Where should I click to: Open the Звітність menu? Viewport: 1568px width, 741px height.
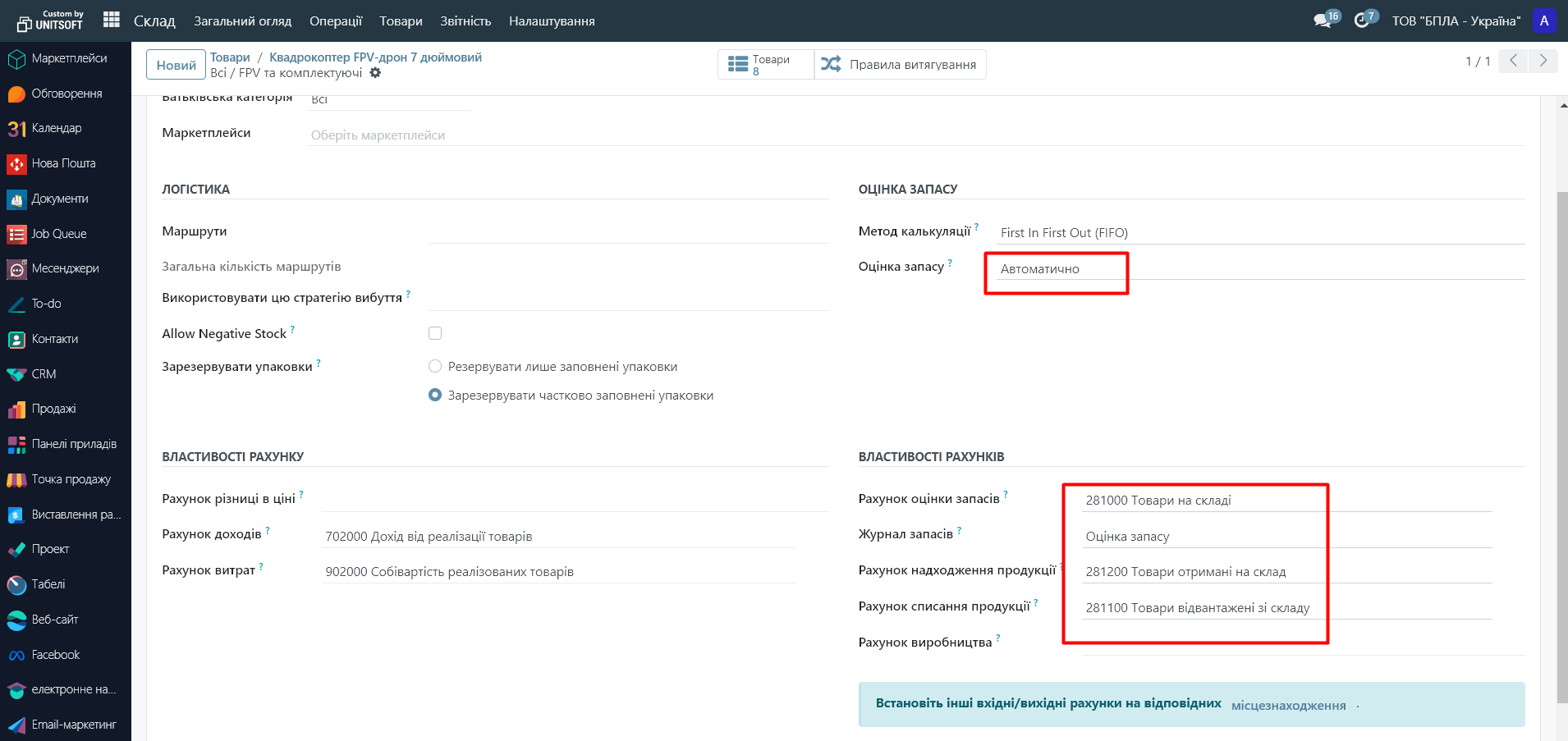tap(465, 21)
